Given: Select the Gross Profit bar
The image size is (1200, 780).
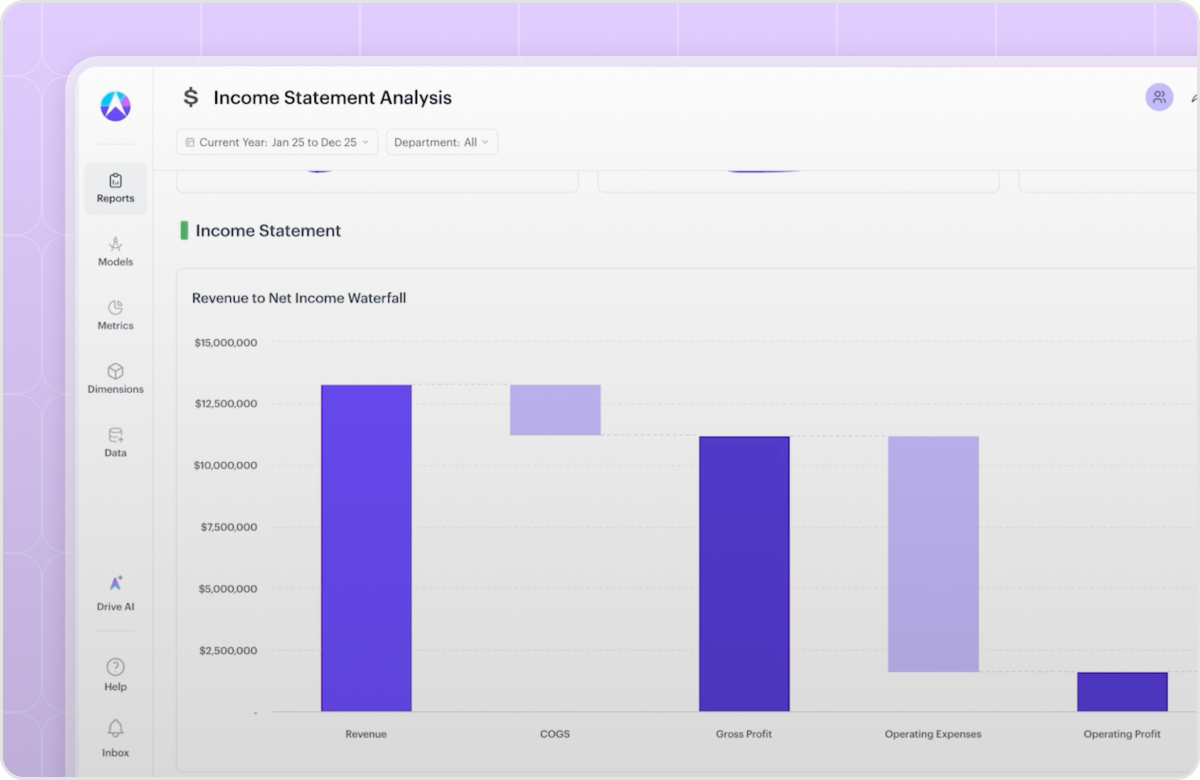Looking at the screenshot, I should (744, 574).
